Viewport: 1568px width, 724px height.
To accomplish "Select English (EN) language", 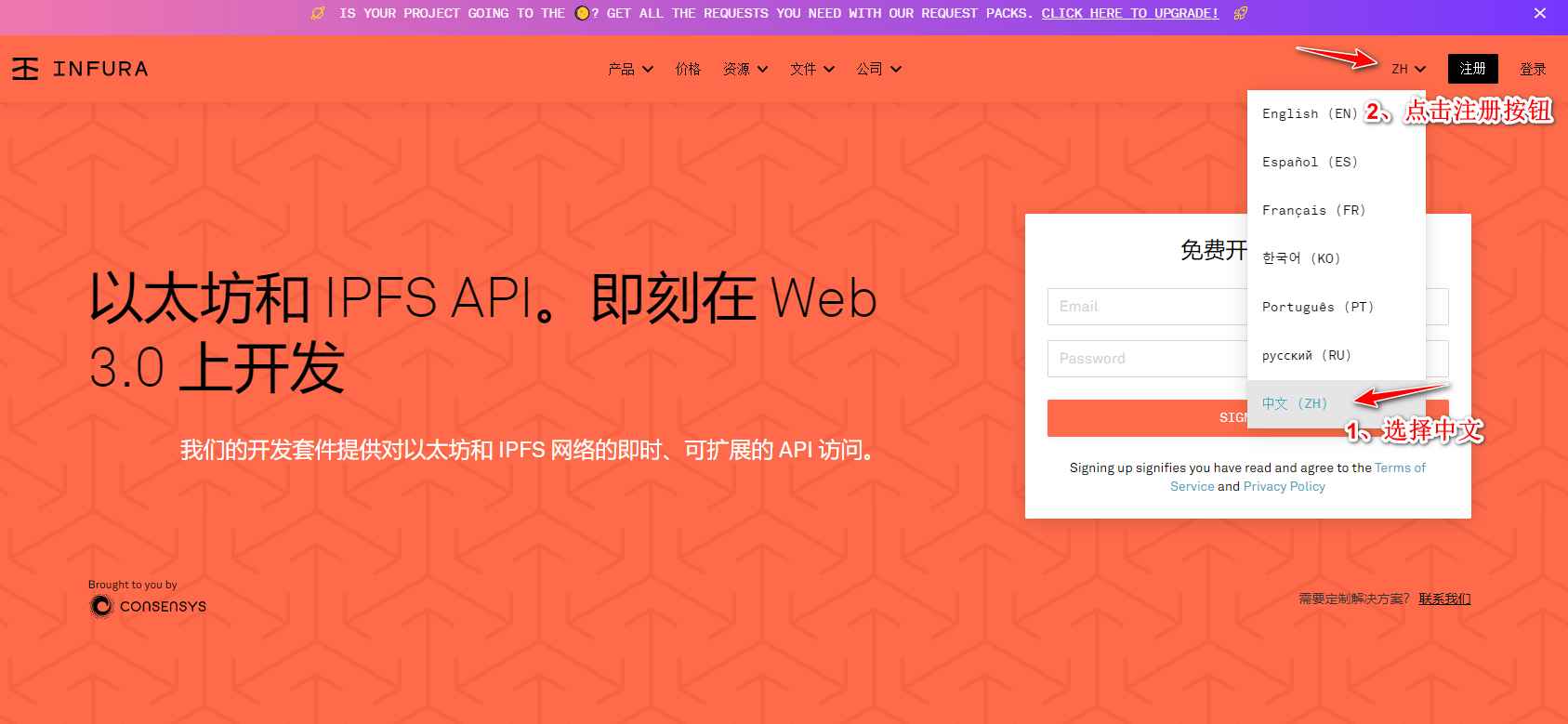I will coord(1337,113).
